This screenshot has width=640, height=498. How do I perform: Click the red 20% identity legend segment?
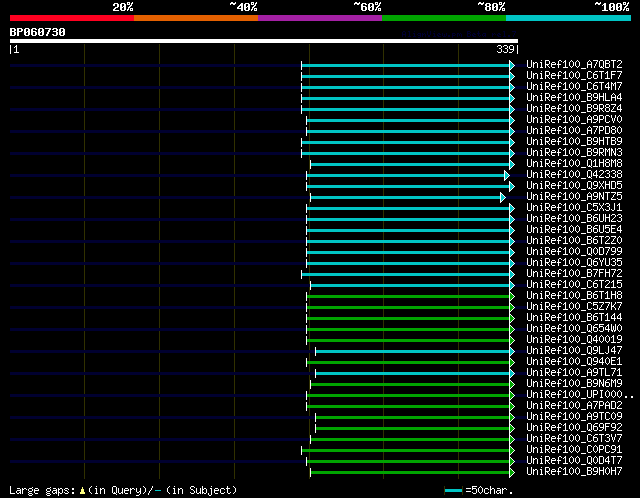pyautogui.click(x=71, y=17)
